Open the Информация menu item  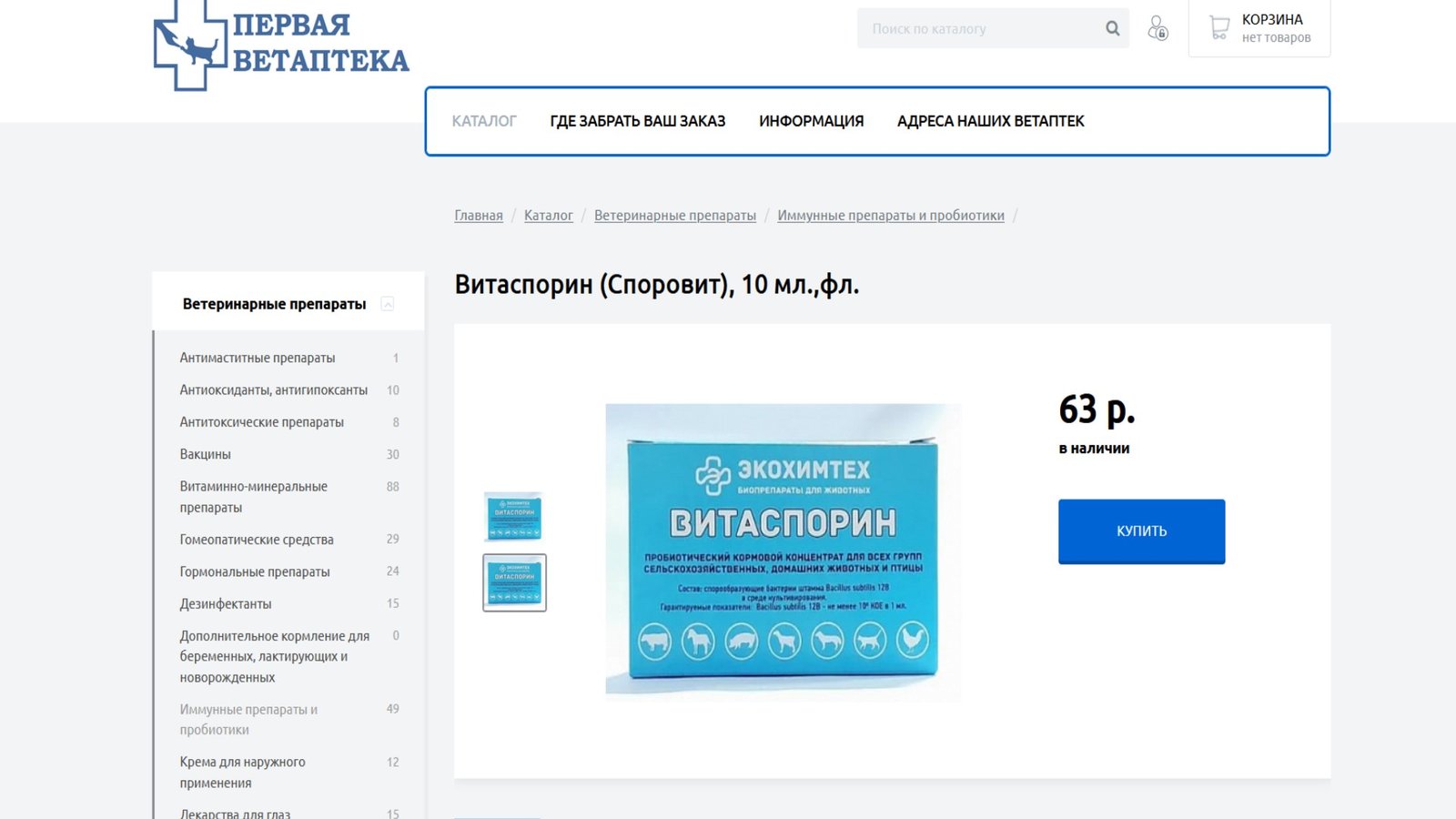[x=812, y=121]
